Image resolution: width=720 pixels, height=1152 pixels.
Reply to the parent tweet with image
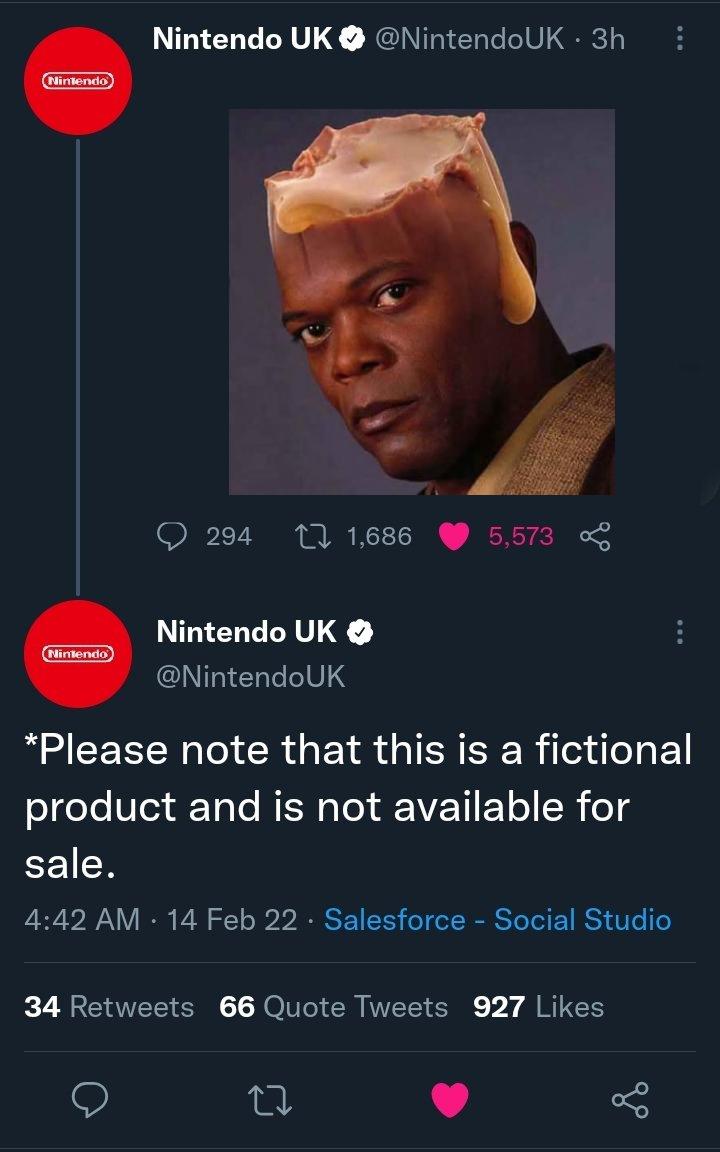click(x=176, y=537)
